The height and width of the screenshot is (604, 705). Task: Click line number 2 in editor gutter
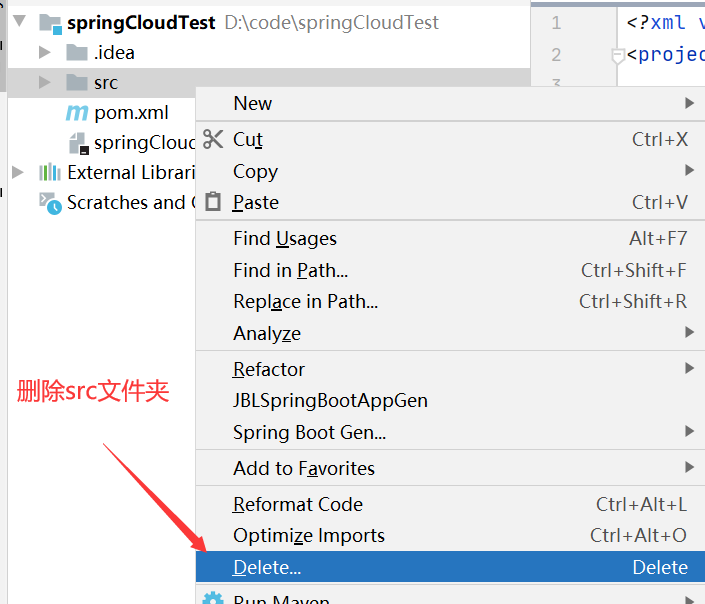557,55
